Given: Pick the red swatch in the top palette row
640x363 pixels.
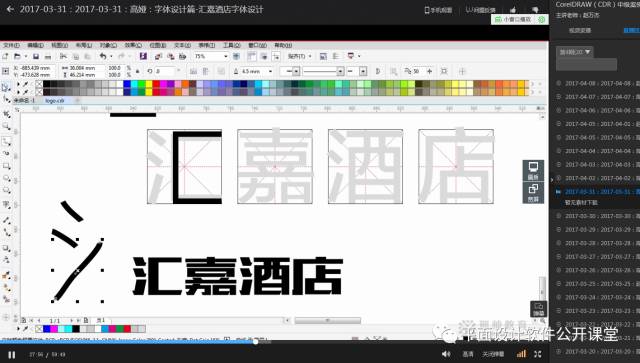Looking at the screenshot, I should (x=156, y=84).
